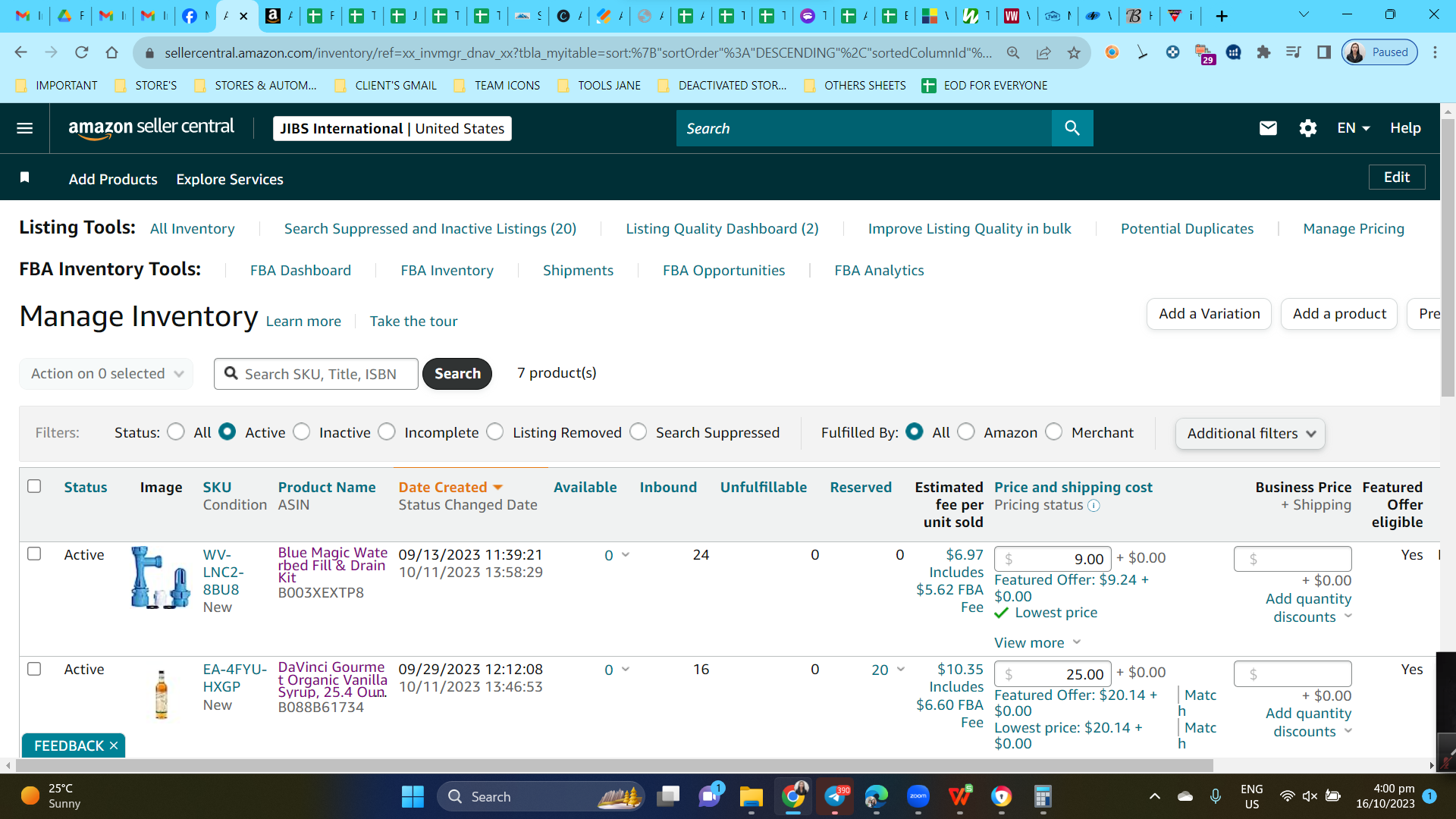This screenshot has width=1456, height=819.
Task: Click the price field showing 9.00
Action: tap(1053, 559)
